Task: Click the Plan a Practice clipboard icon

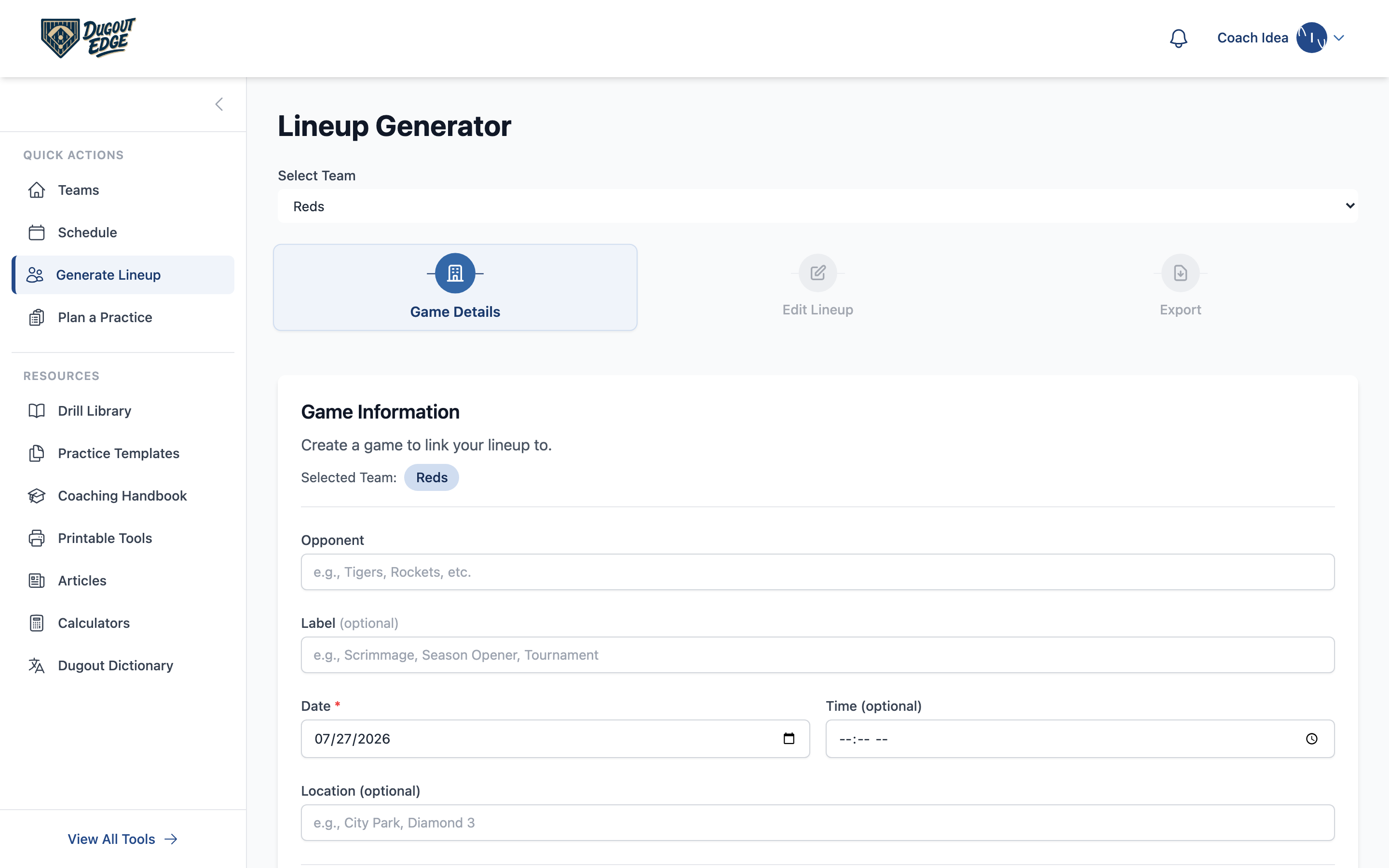Action: coord(37,317)
